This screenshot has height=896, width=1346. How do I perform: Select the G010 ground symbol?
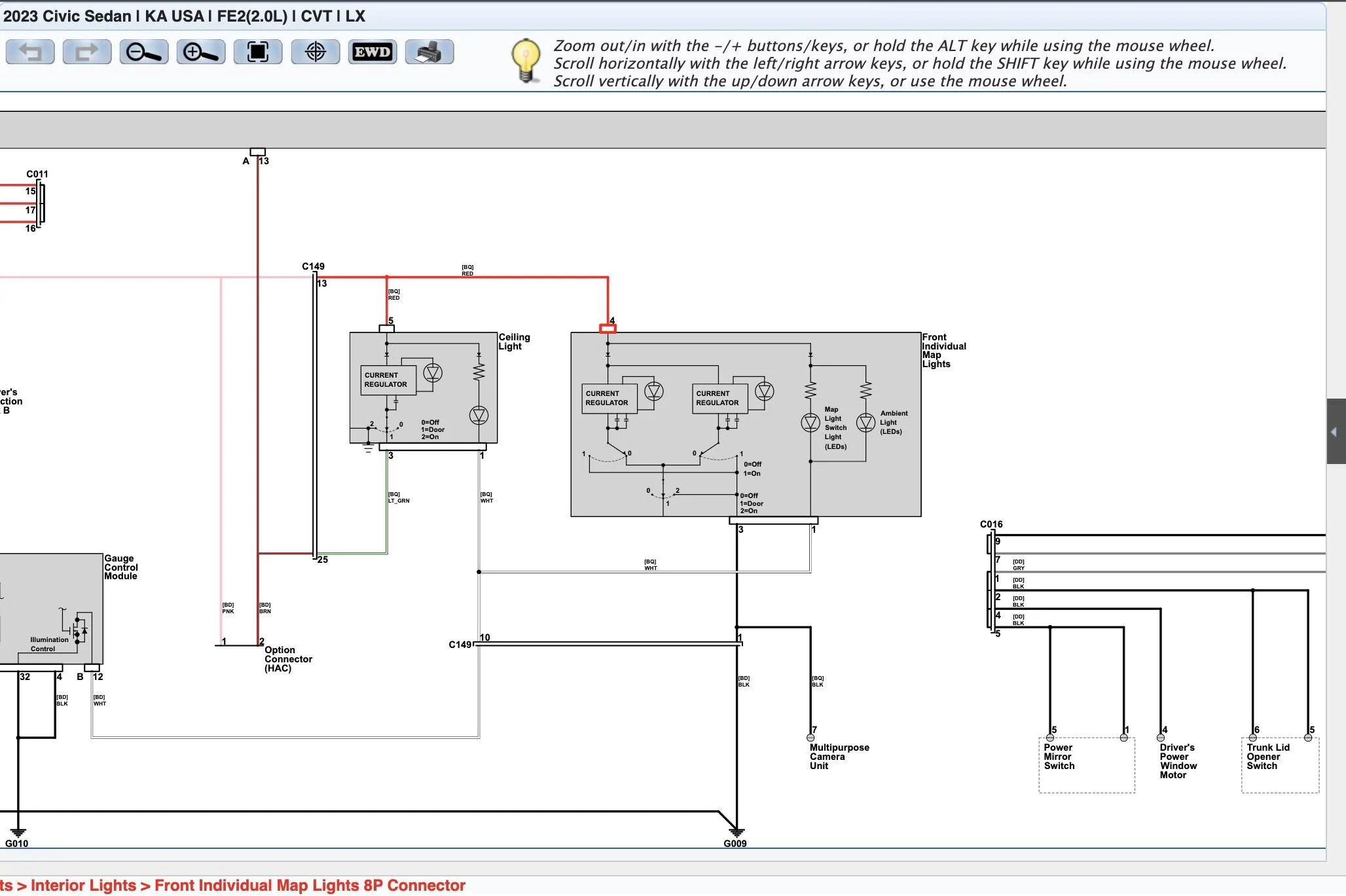tap(18, 833)
